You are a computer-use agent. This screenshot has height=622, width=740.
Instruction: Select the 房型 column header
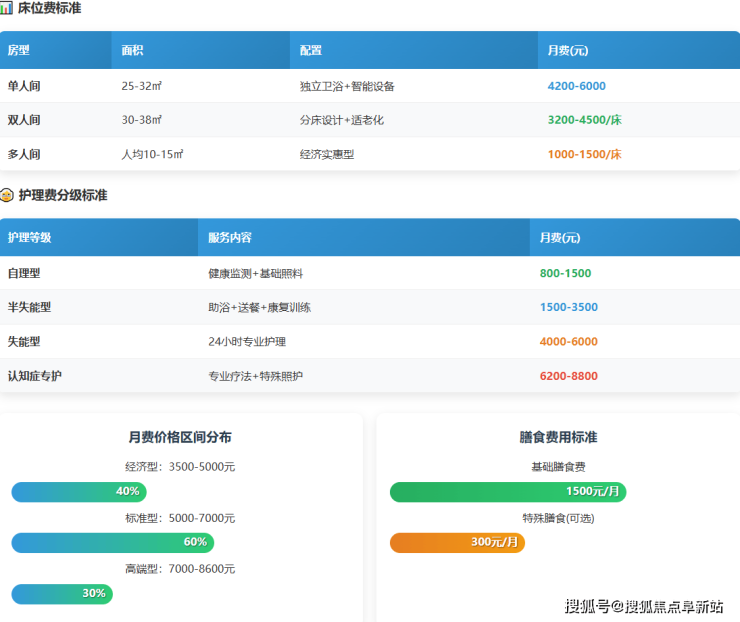(19, 50)
